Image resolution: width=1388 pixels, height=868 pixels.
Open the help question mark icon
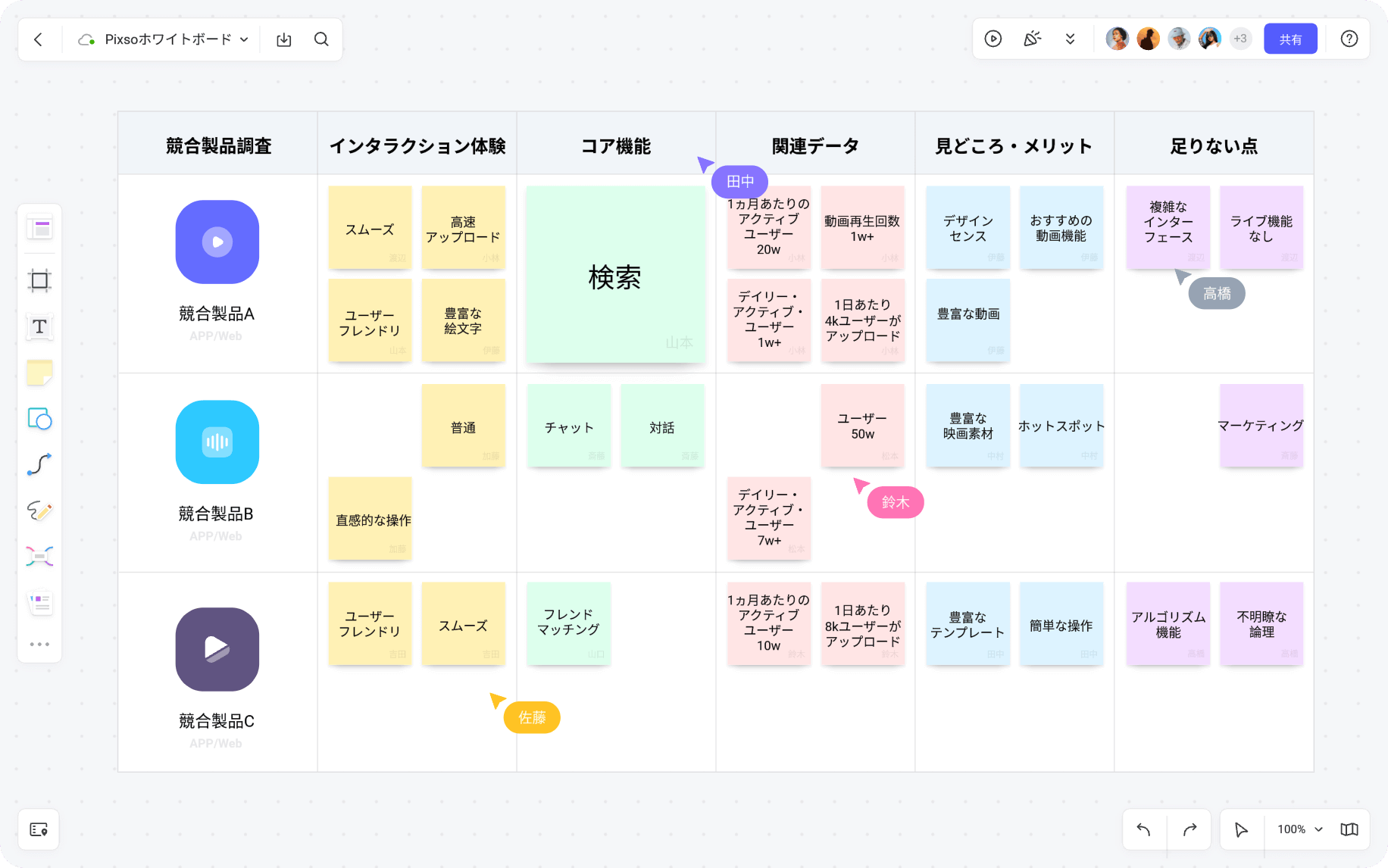[x=1349, y=39]
